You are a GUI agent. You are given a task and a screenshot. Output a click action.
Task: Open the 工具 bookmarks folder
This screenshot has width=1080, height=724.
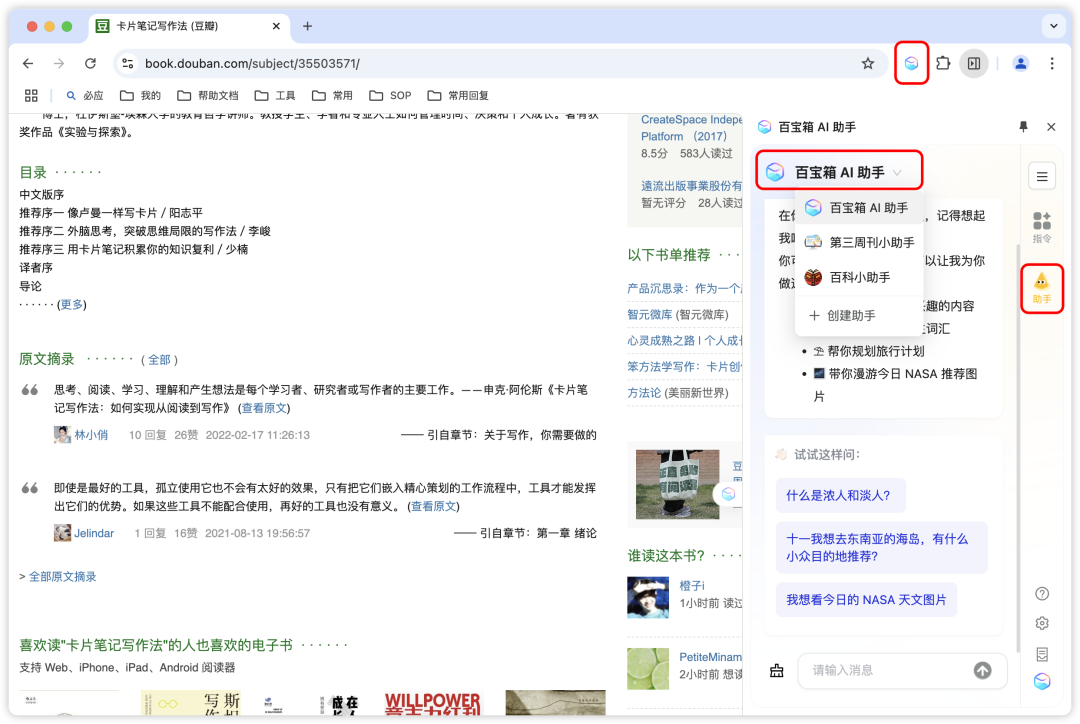275,95
